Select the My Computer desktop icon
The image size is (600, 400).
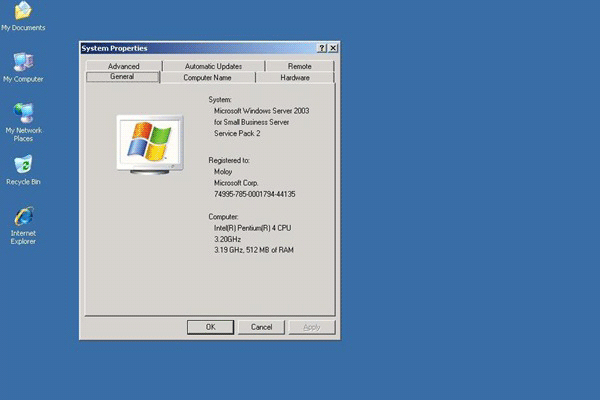point(23,68)
